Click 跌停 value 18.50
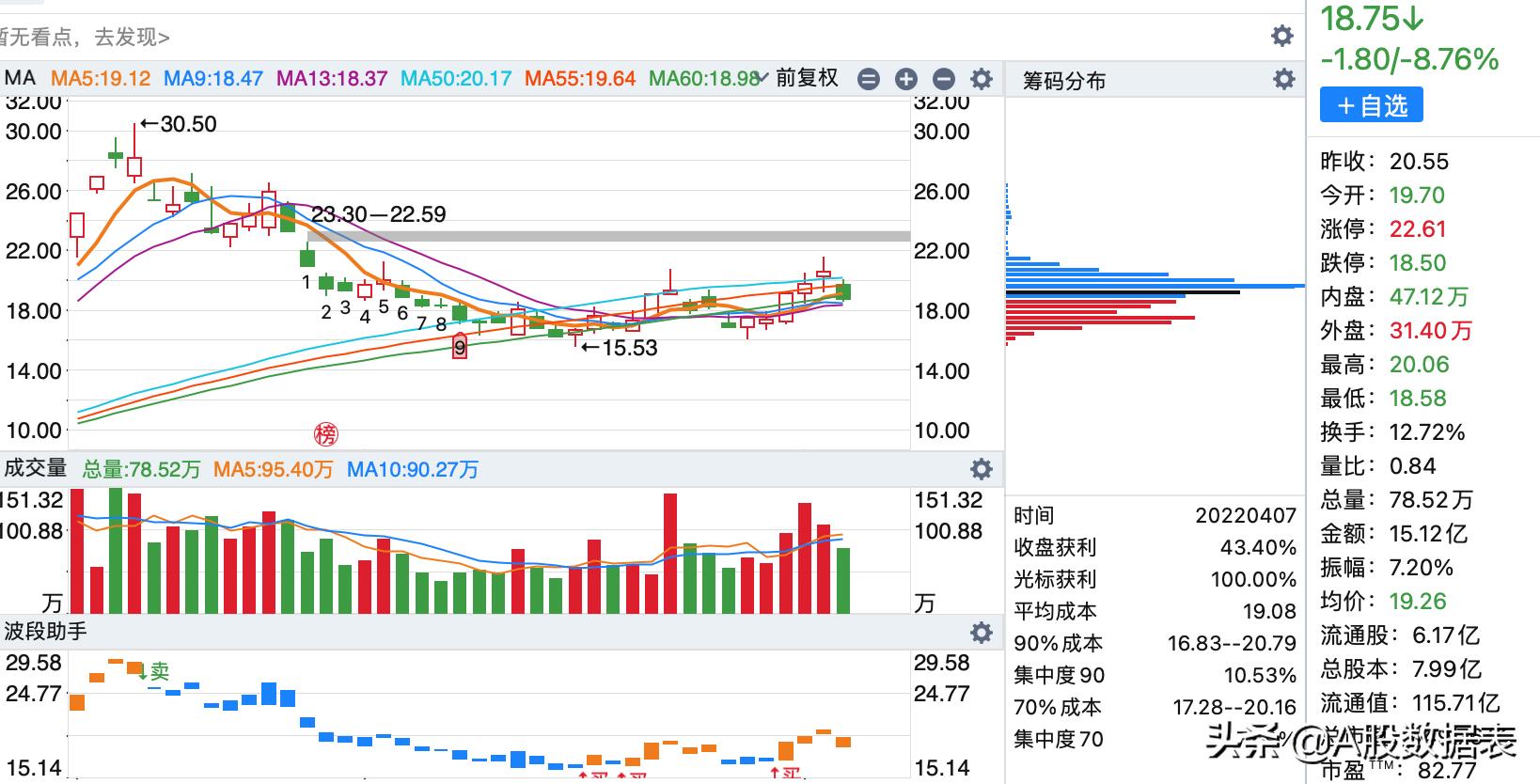Viewport: 1540px width, 784px height. pyautogui.click(x=1418, y=263)
